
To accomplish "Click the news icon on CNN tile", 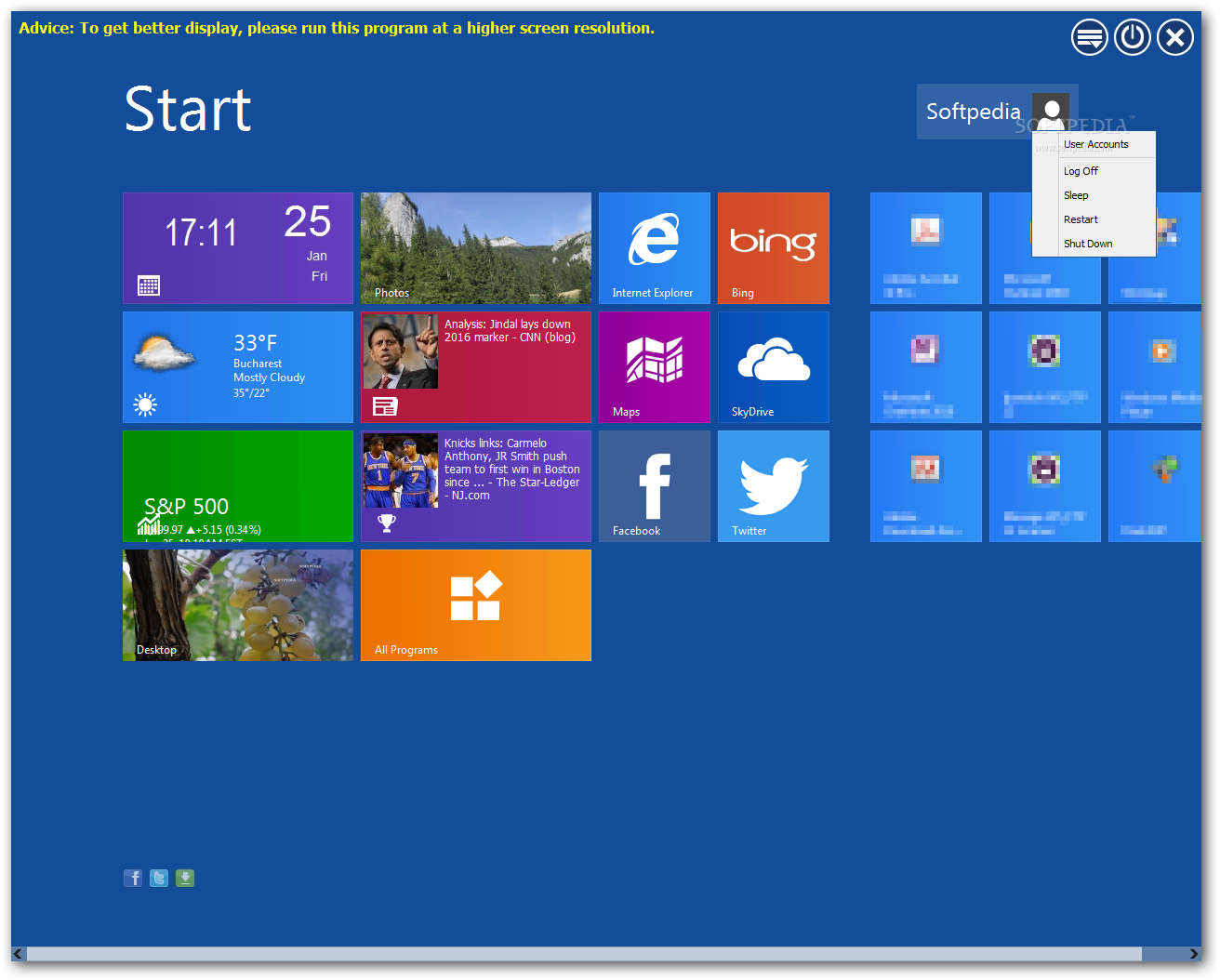I will pyautogui.click(x=385, y=405).
